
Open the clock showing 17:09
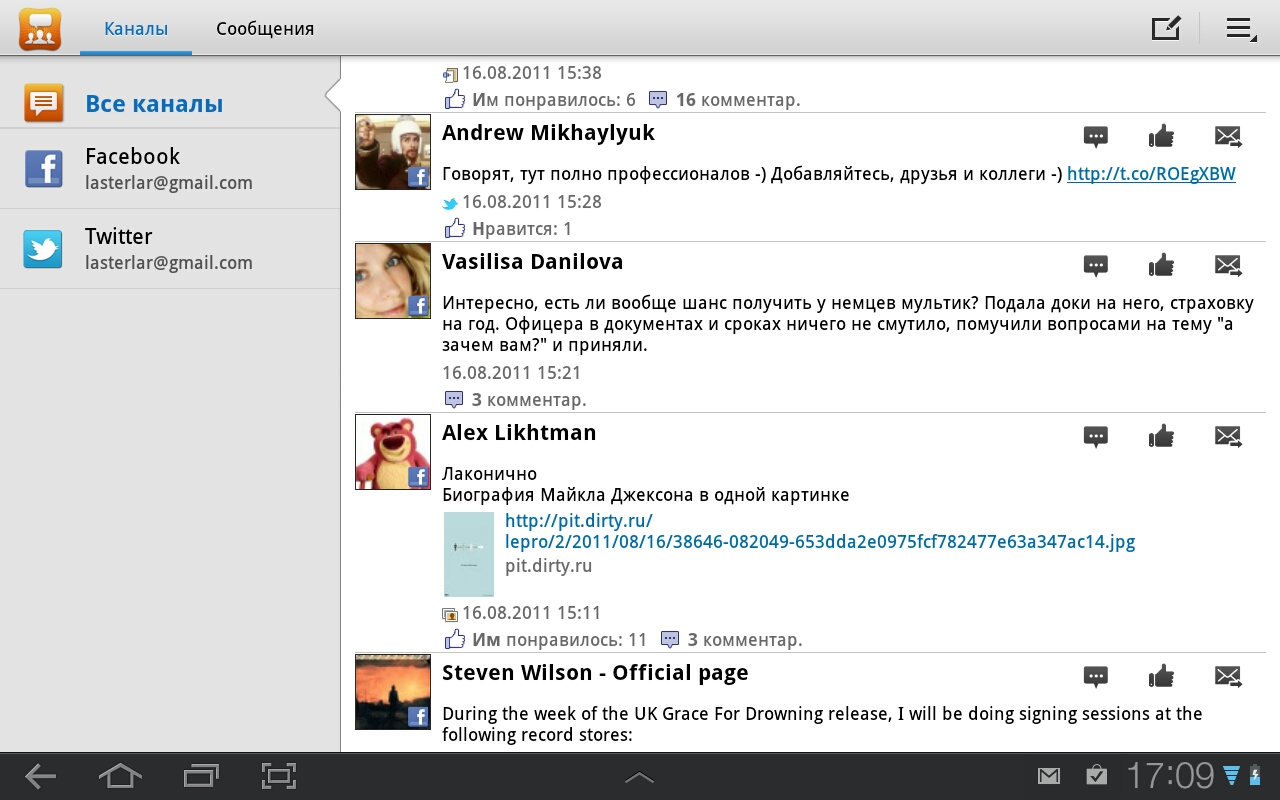tap(1170, 776)
